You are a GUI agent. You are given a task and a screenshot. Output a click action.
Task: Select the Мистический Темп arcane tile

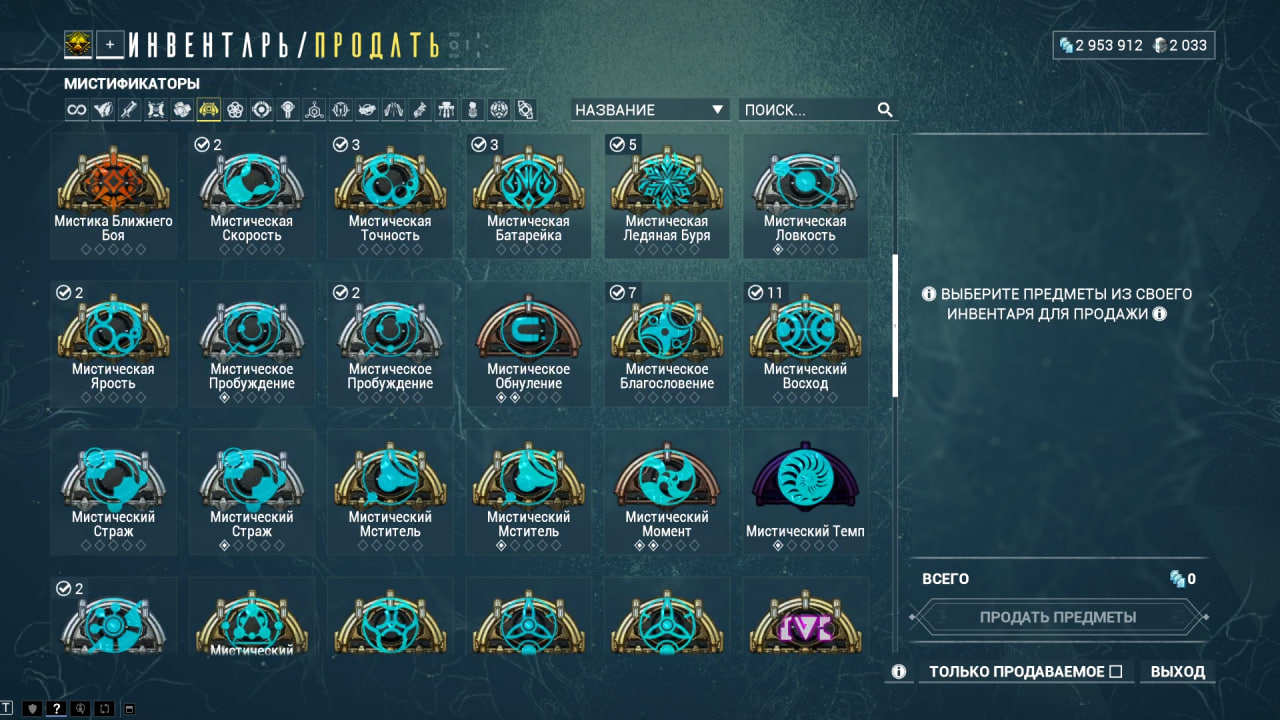(805, 493)
